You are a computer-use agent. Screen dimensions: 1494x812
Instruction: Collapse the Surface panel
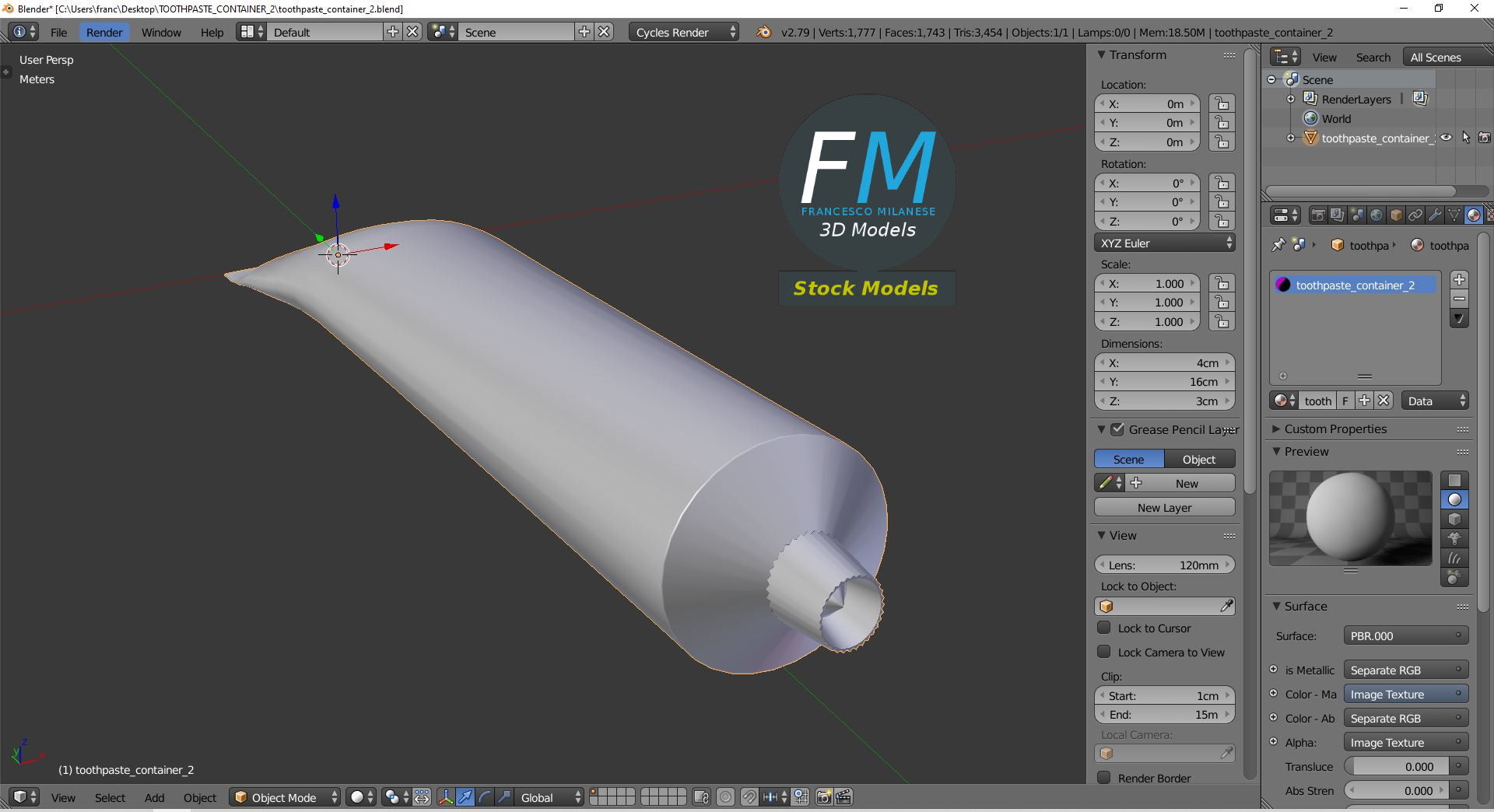(1276, 607)
